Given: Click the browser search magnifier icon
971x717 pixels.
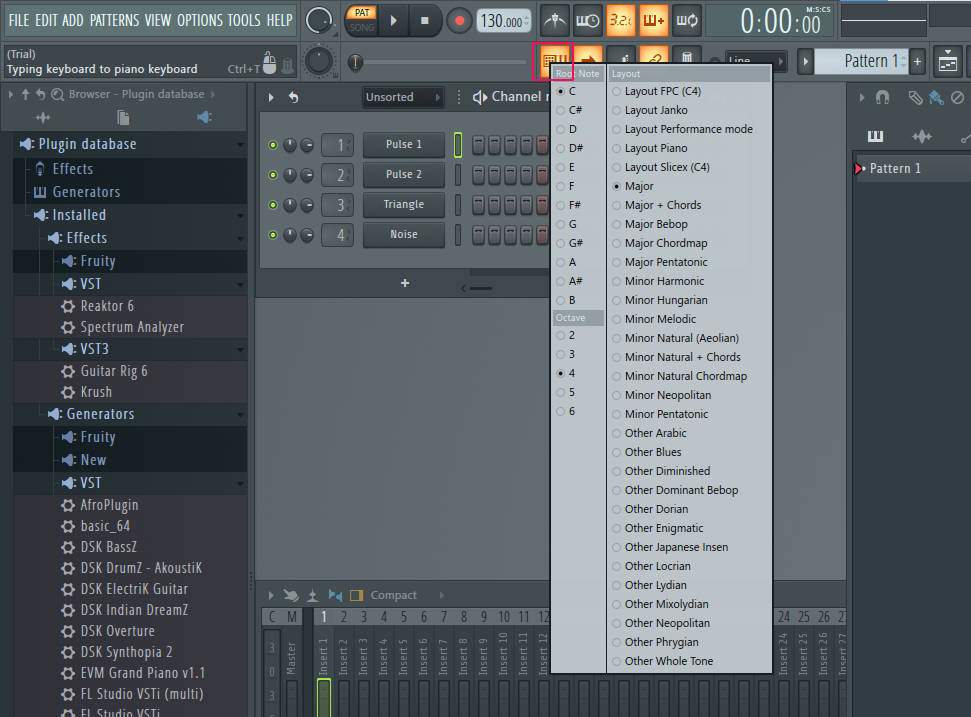Looking at the screenshot, I should [58, 94].
